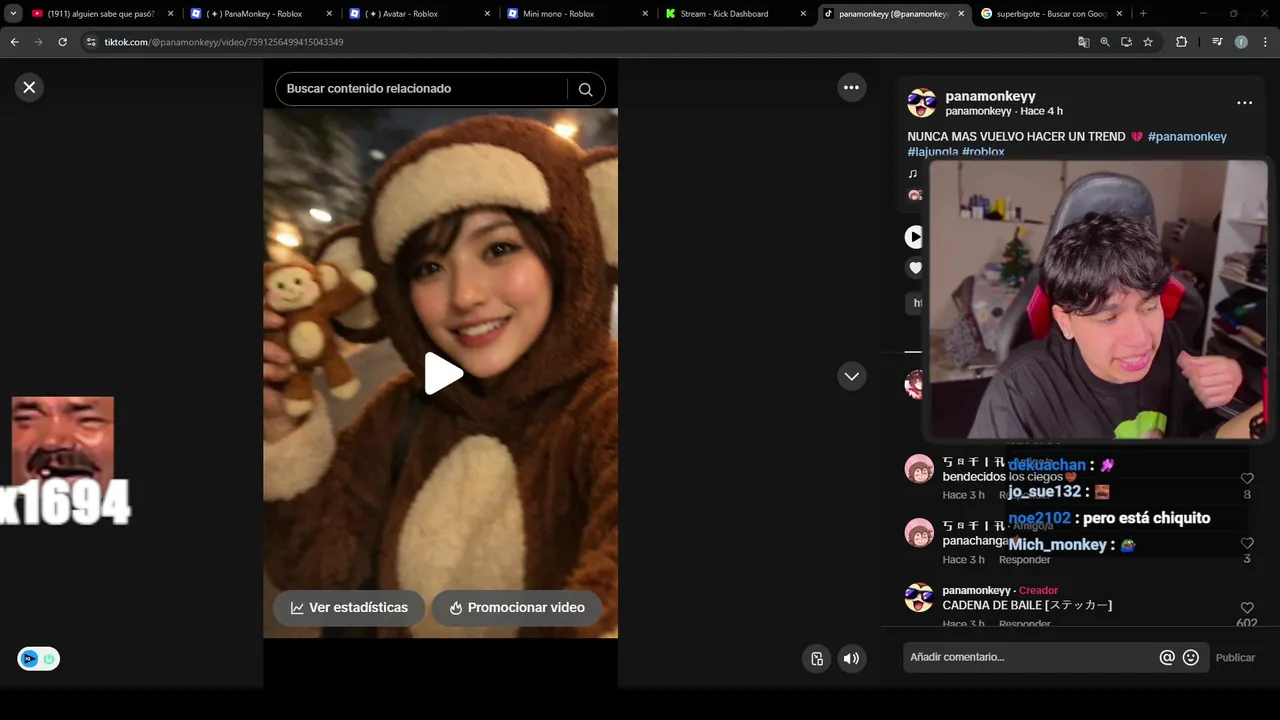Like the 'CADENA DE BAILE' comment

coord(1247,608)
